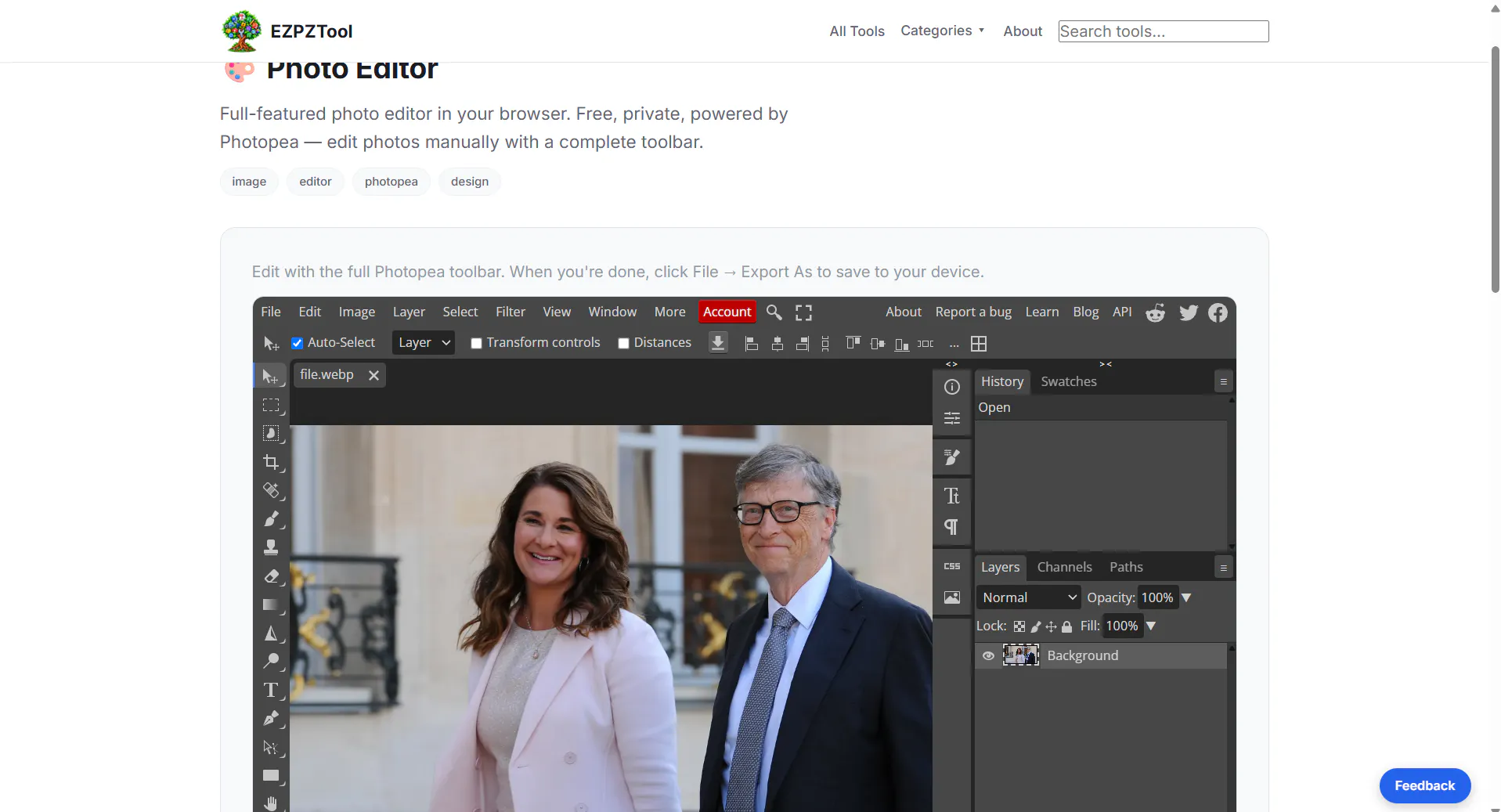
Task: Click Align top edges icon
Action: (853, 344)
